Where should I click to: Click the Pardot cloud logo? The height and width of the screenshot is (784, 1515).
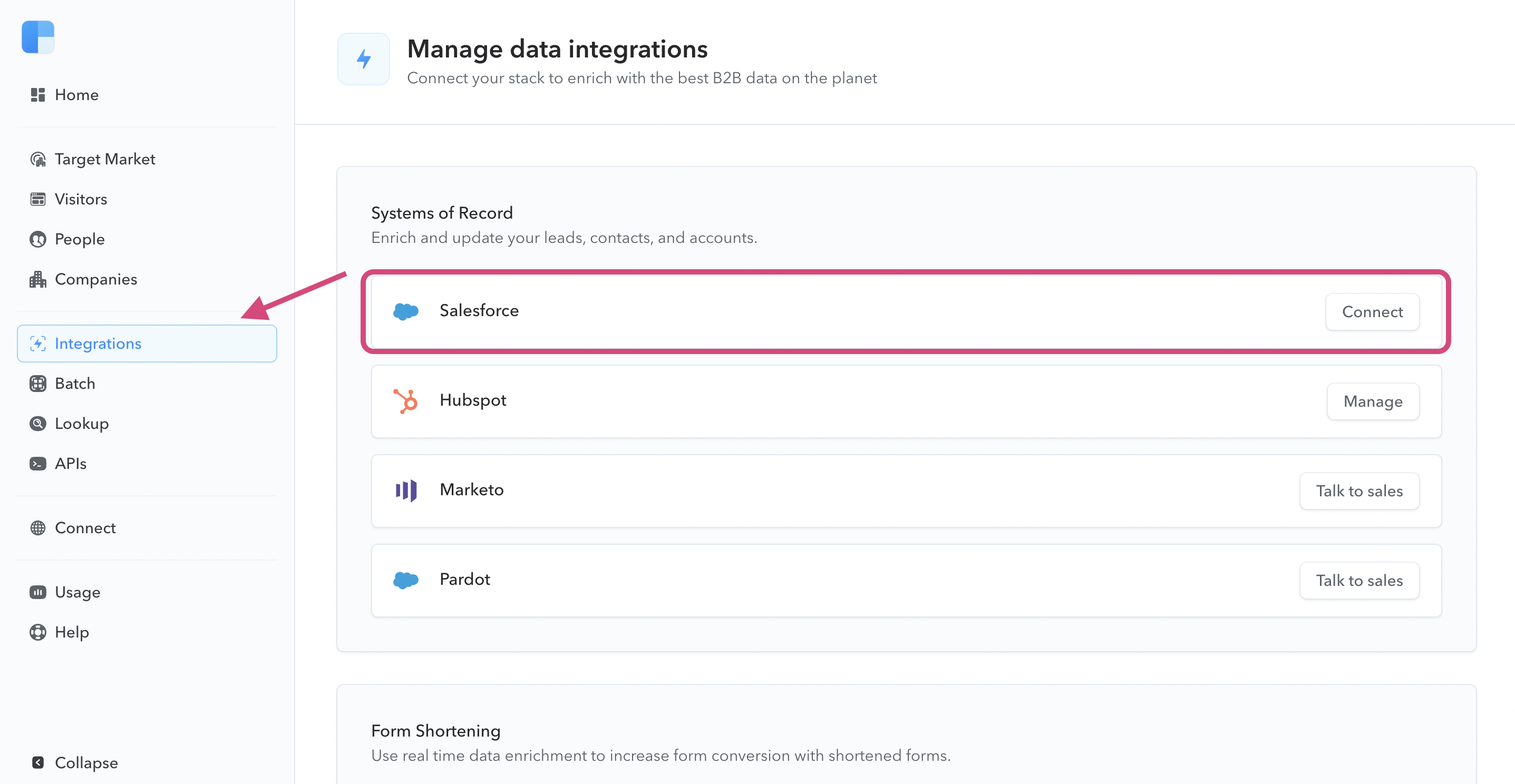point(406,580)
